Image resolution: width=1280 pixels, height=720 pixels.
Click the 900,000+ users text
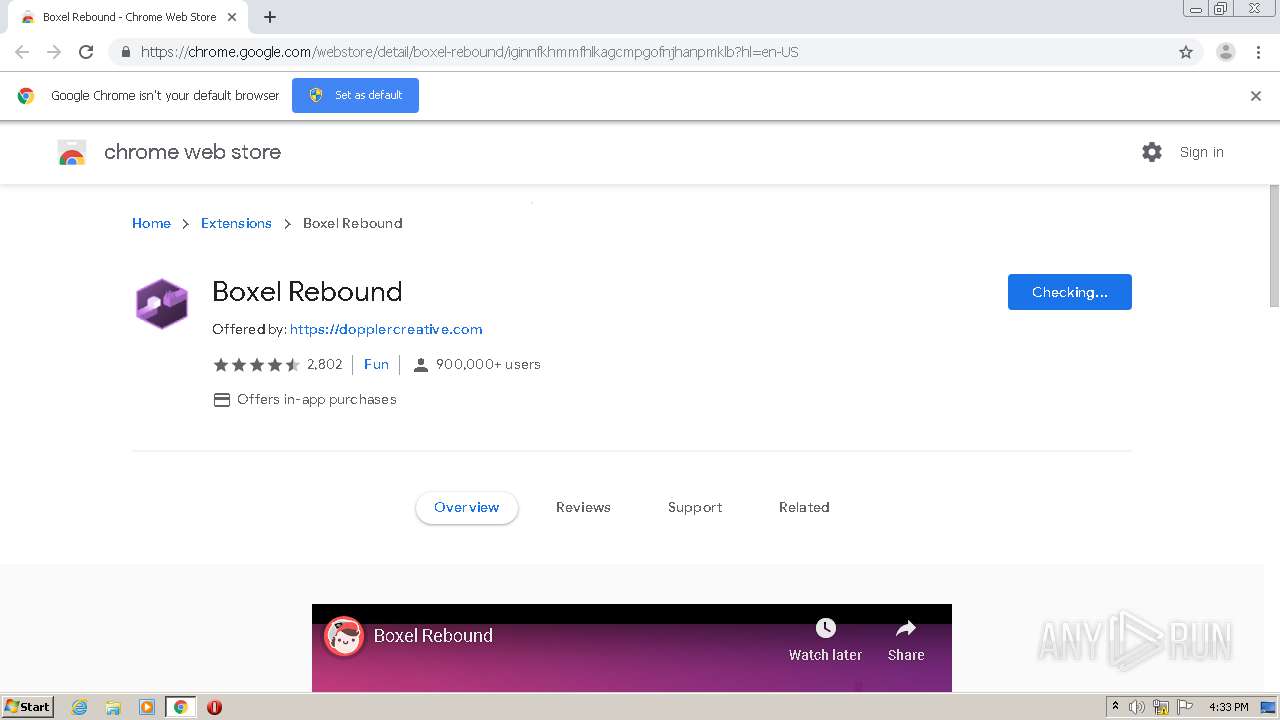click(x=488, y=364)
